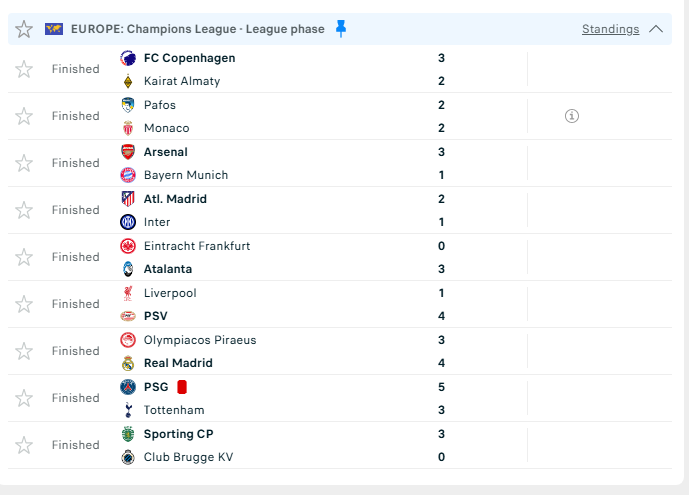This screenshot has width=689, height=495.
Task: Click the info icon in Pafos match row
Action: point(572,116)
